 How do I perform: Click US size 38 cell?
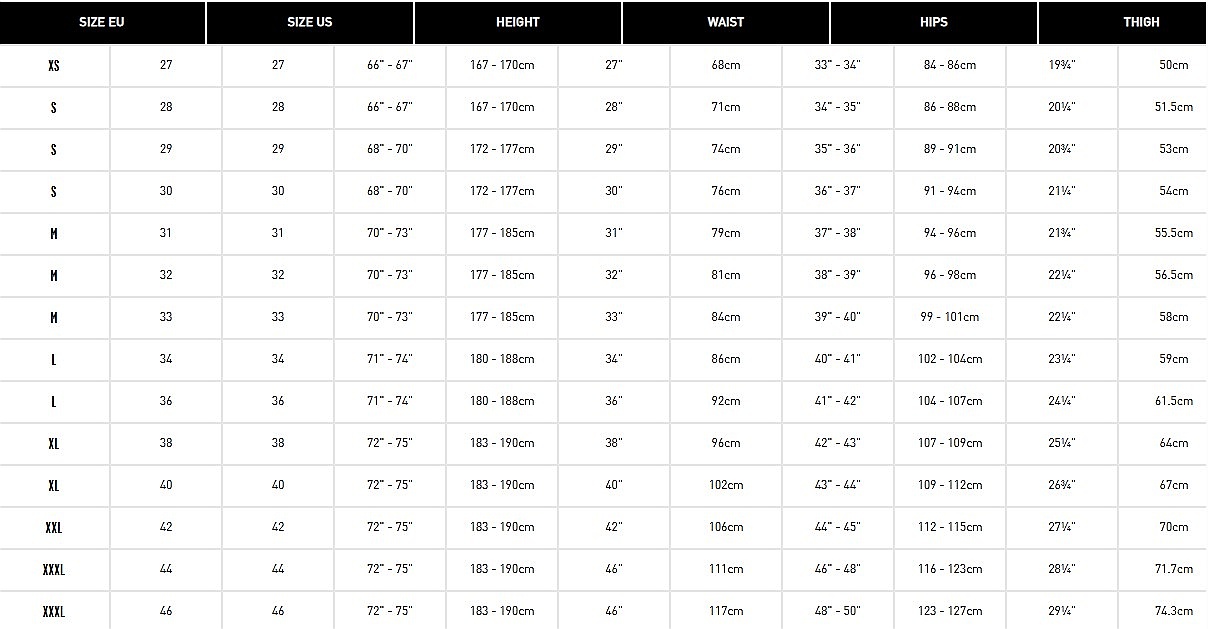(278, 443)
